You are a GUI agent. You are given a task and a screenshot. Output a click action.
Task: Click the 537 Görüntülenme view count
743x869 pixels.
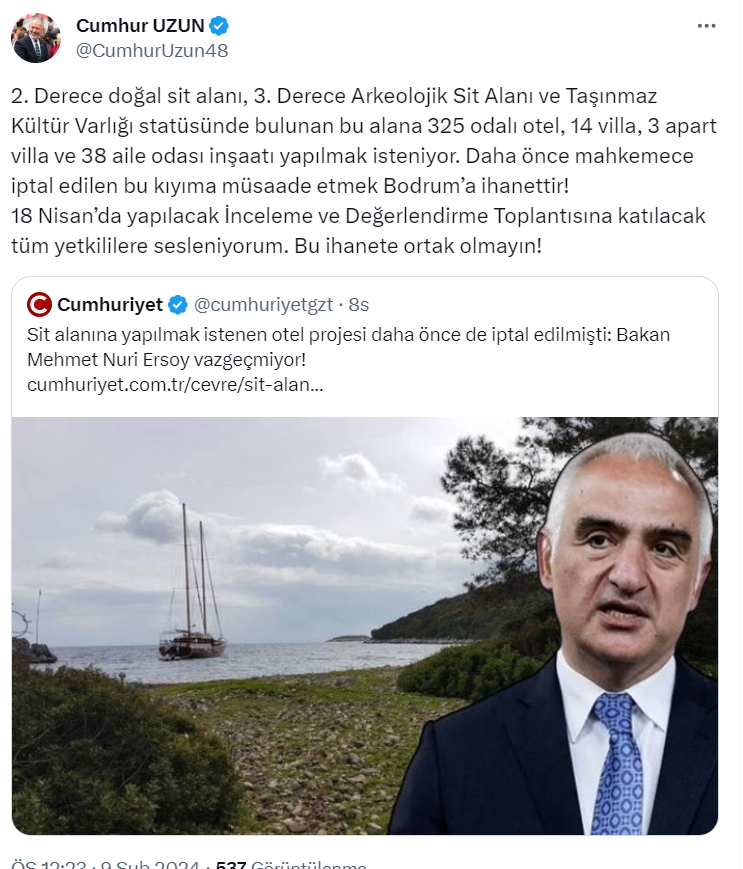click(291, 865)
